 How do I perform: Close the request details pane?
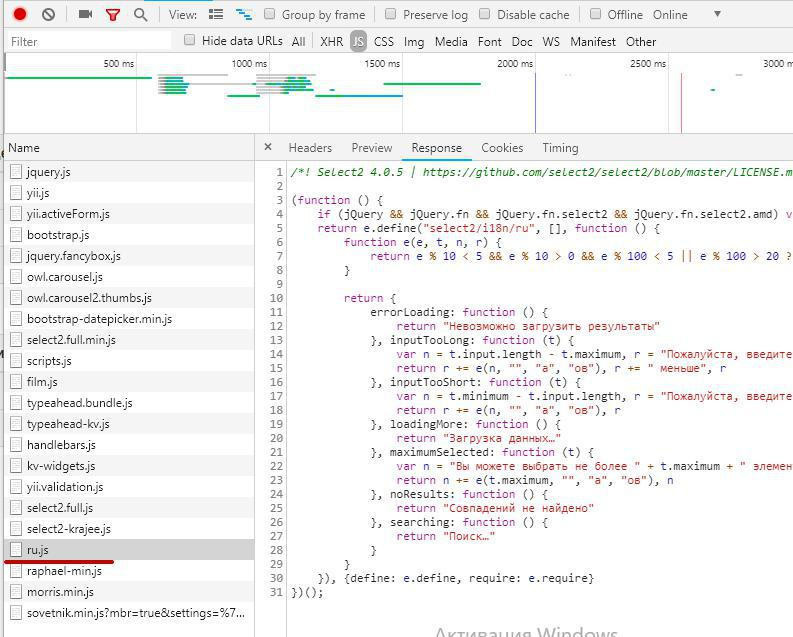point(268,147)
